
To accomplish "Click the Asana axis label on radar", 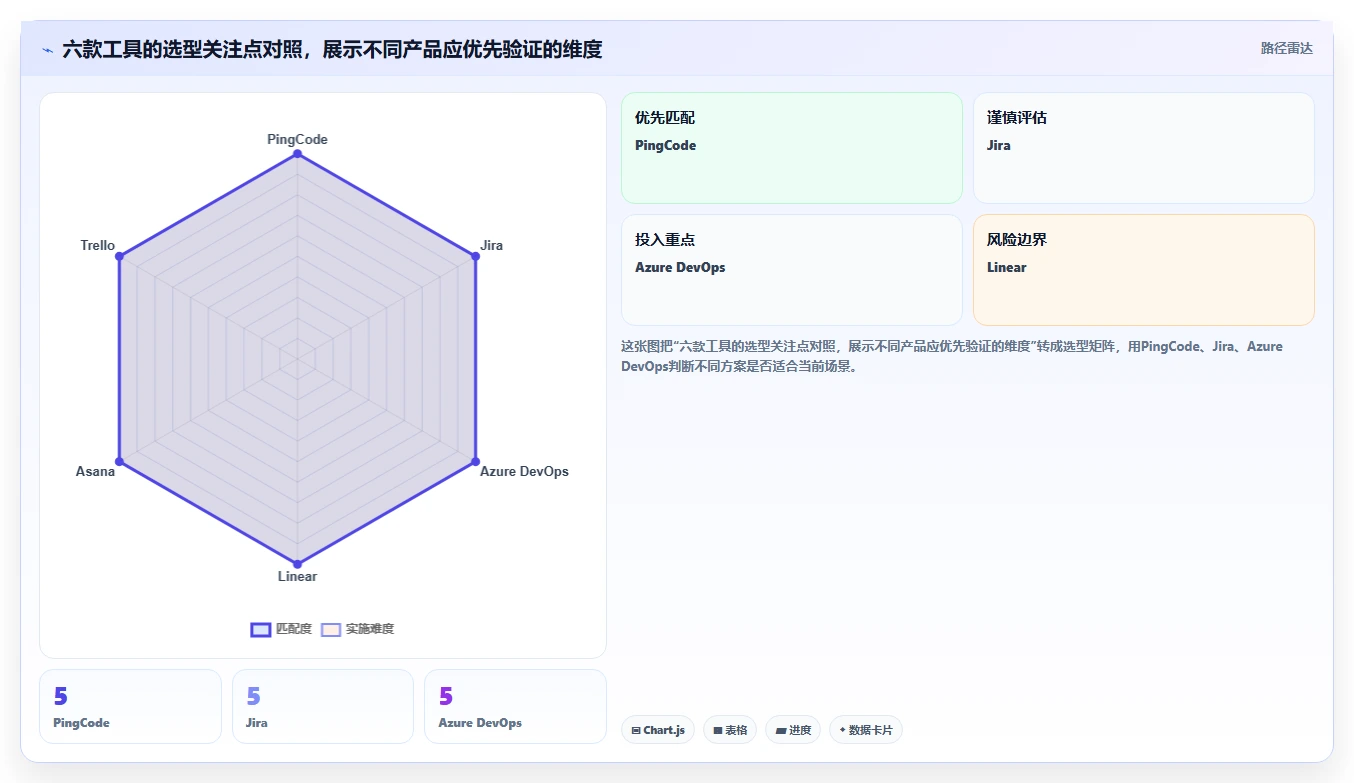I will [x=95, y=471].
